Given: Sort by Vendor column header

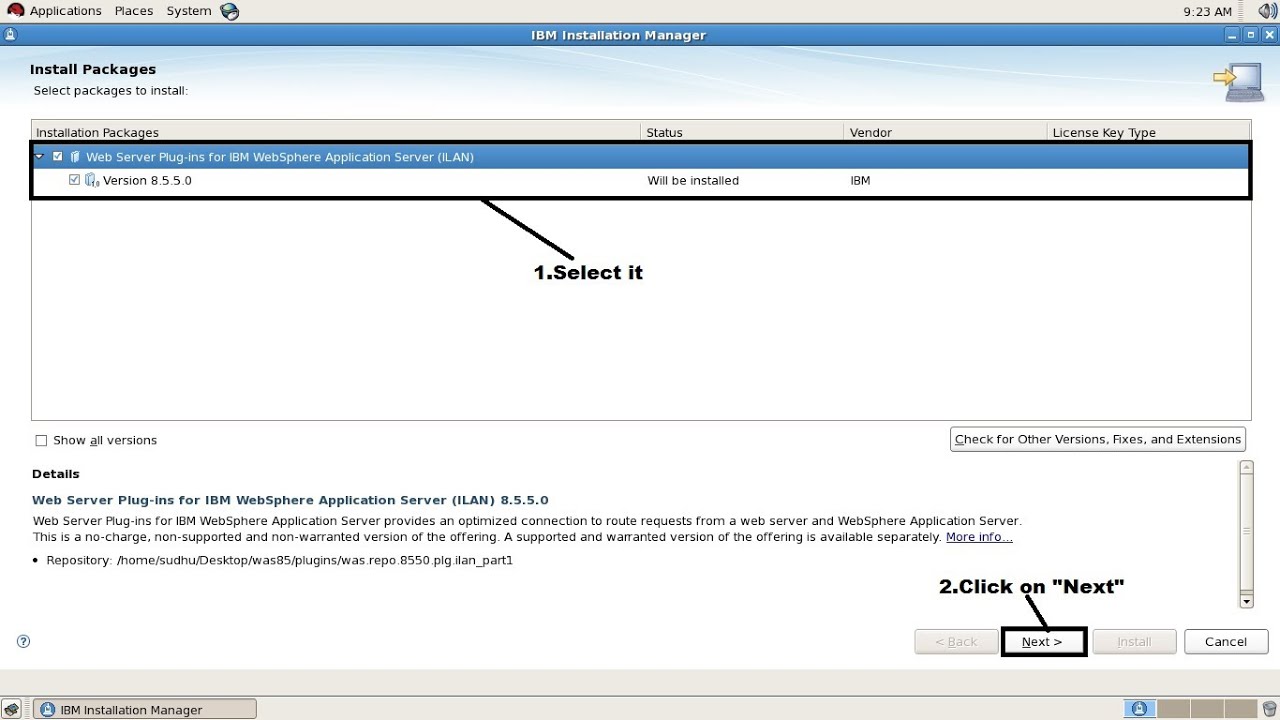Looking at the screenshot, I should [x=945, y=132].
